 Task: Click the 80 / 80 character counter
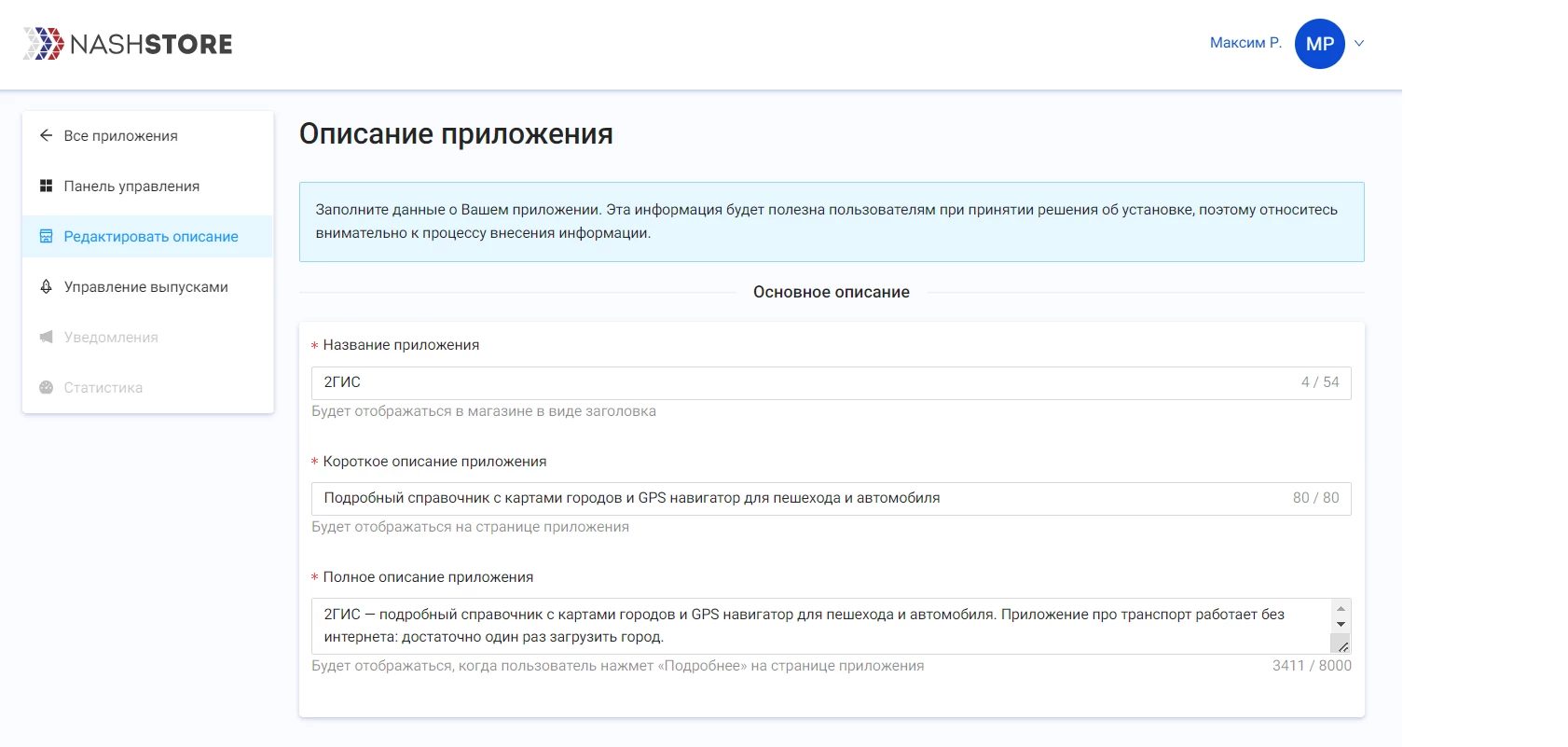1315,498
